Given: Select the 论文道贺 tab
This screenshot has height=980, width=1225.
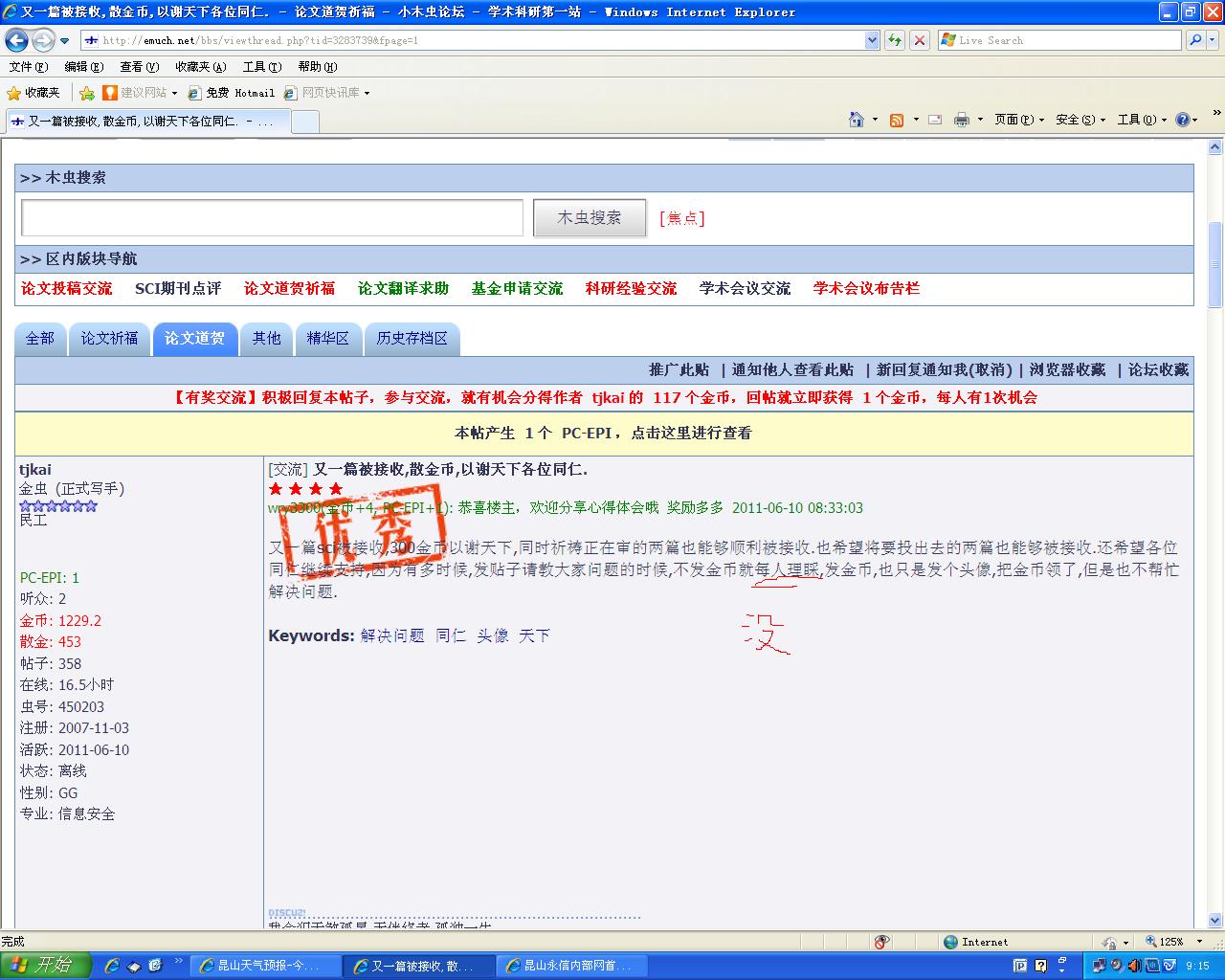Looking at the screenshot, I should pos(194,339).
